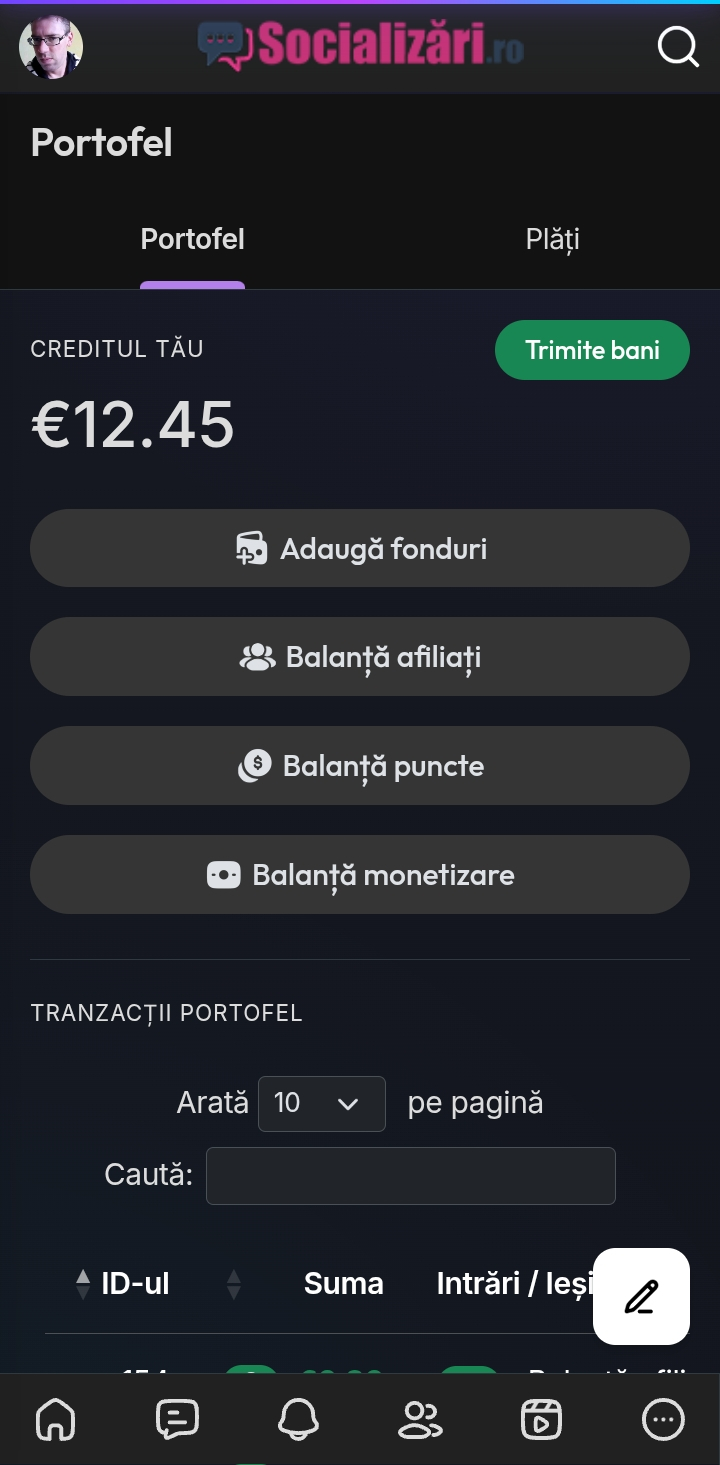The width and height of the screenshot is (720, 1465).
Task: Open messages chat bubble icon
Action: (x=178, y=1419)
